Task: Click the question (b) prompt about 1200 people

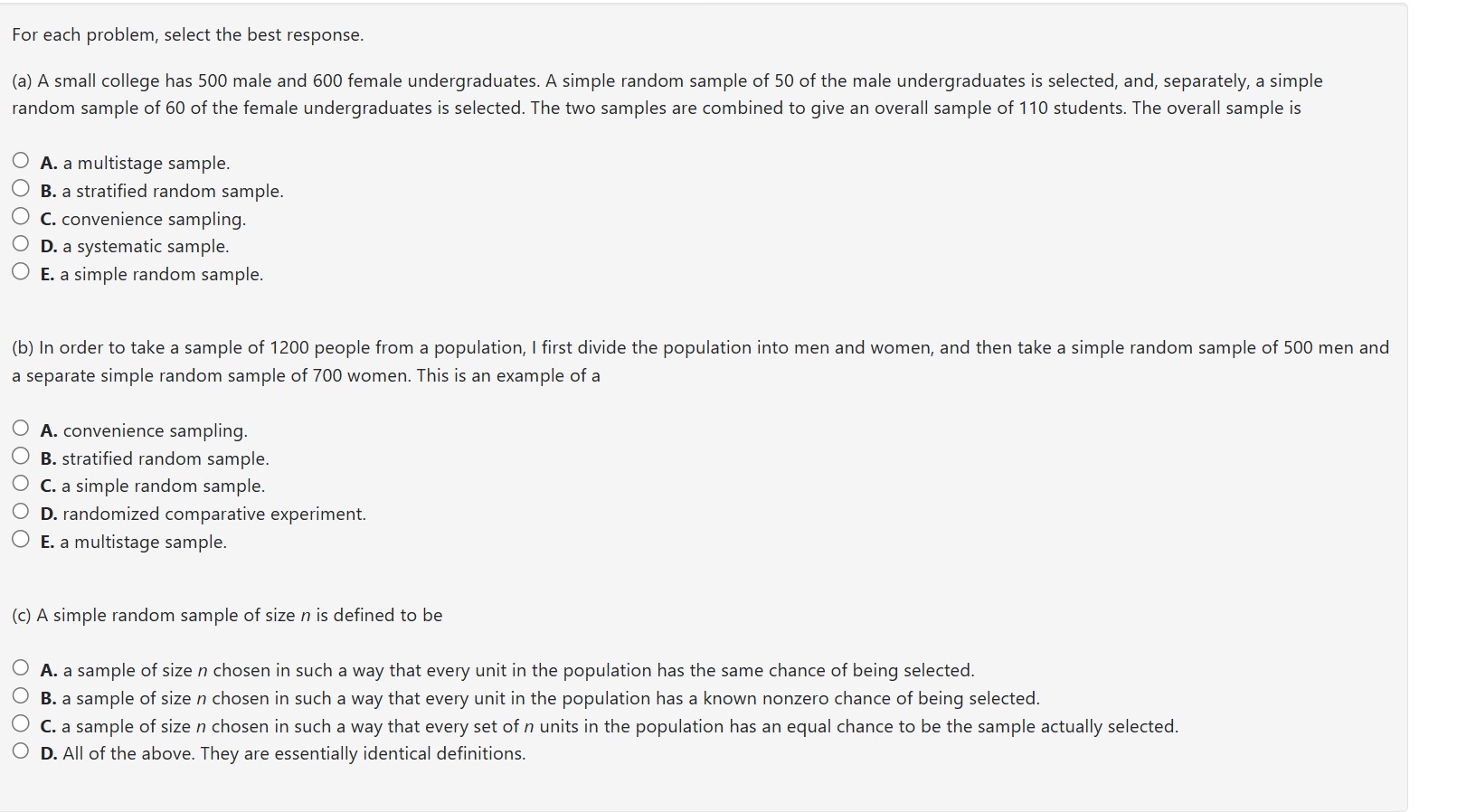Action: click(x=700, y=362)
